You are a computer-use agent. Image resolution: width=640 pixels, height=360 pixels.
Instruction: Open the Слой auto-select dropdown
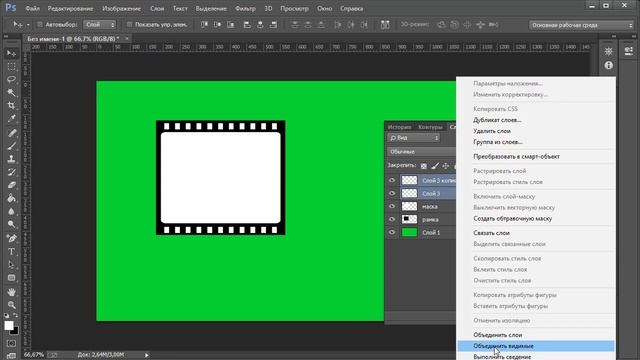pyautogui.click(x=100, y=25)
